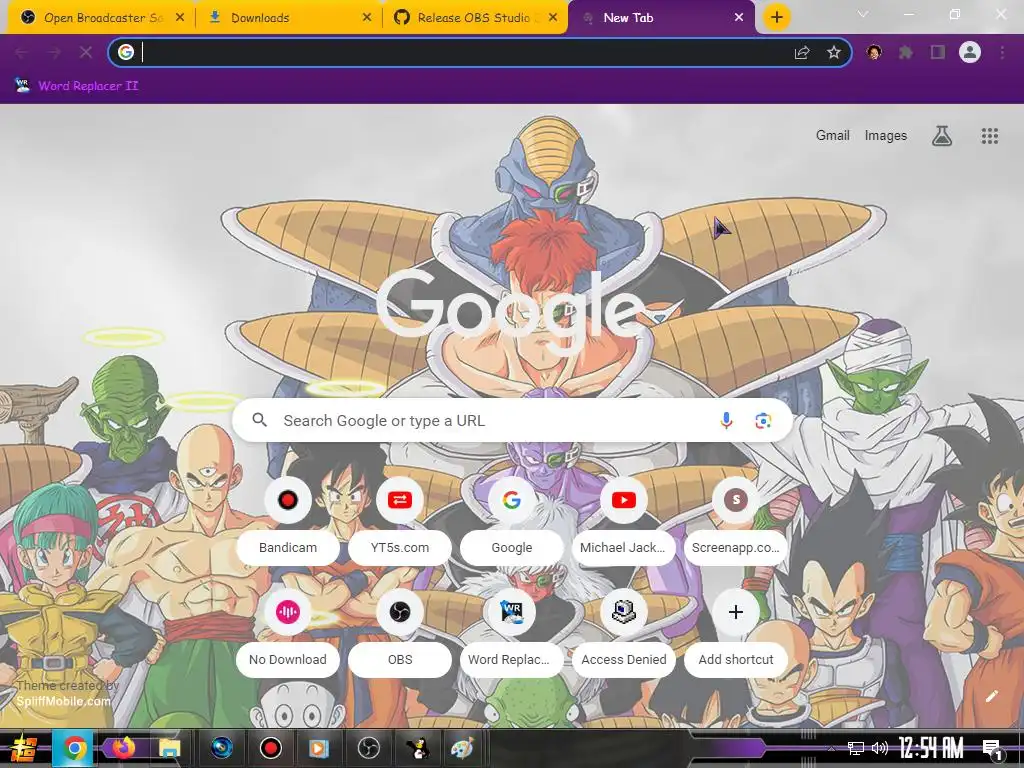Open the blue camera lens taskbar app

click(222, 748)
